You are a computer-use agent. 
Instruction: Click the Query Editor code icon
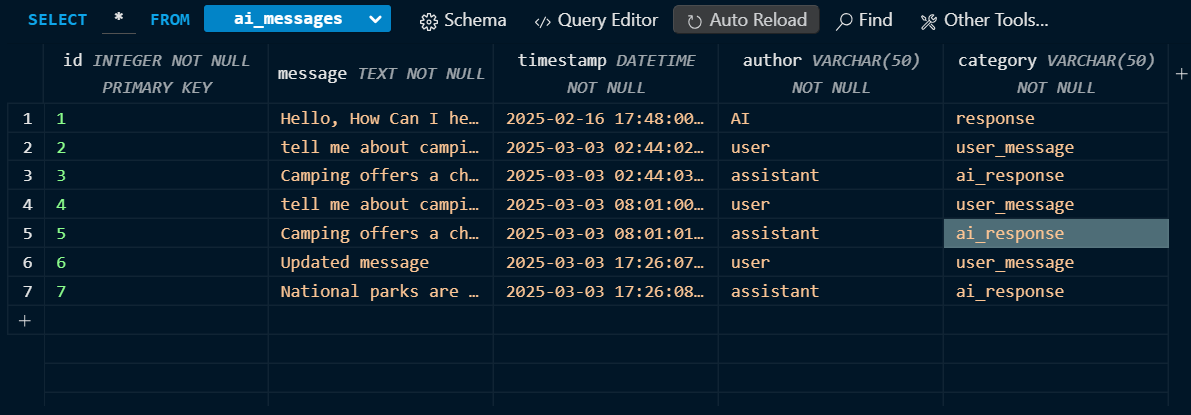pyautogui.click(x=543, y=21)
